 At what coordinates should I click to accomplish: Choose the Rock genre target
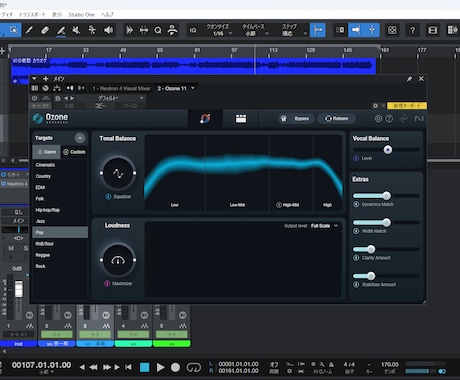click(60, 266)
